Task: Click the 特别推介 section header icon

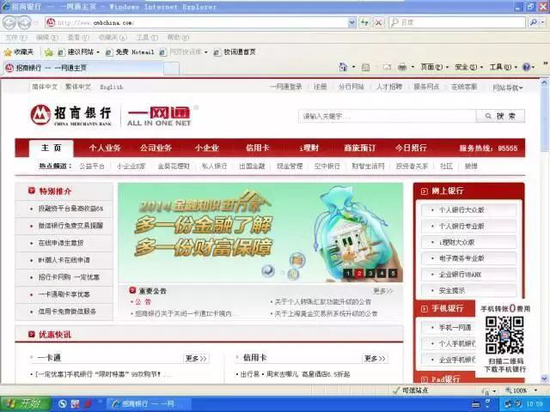Action: (x=32, y=191)
